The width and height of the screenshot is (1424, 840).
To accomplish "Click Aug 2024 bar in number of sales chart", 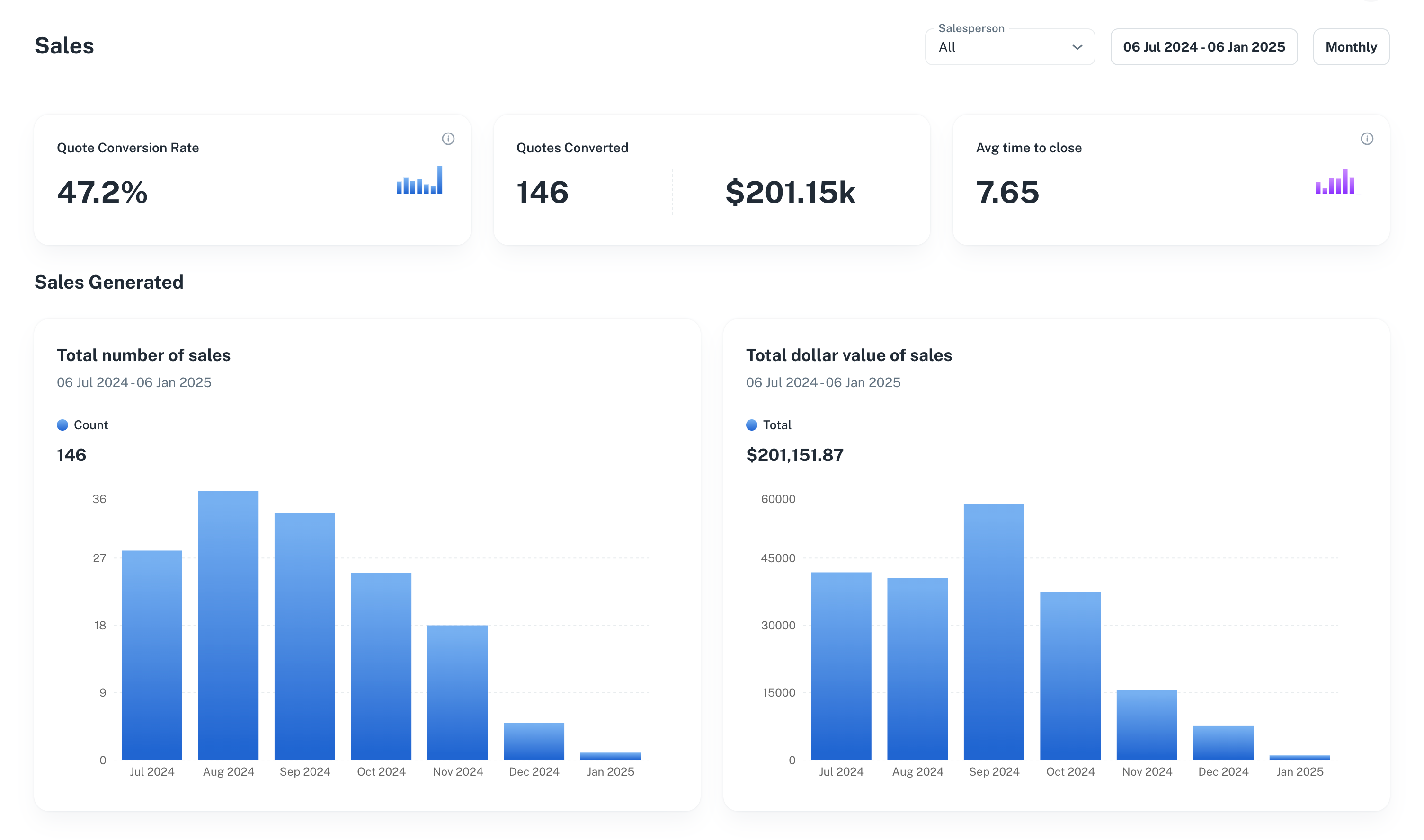I will (228, 626).
